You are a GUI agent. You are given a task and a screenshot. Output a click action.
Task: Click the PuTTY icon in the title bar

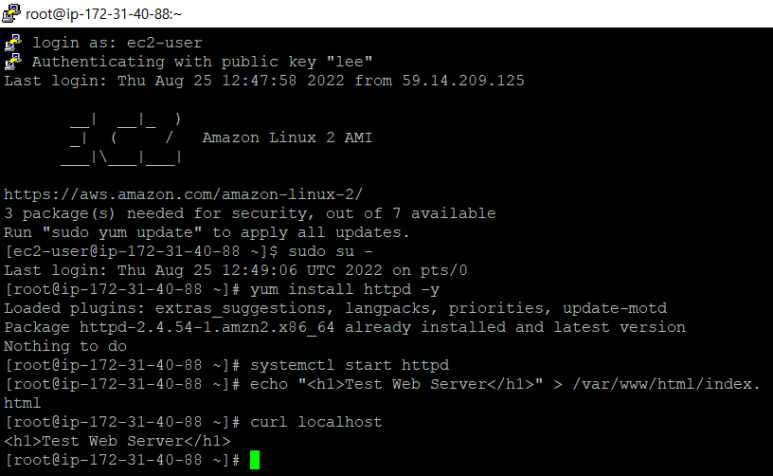(x=11, y=13)
